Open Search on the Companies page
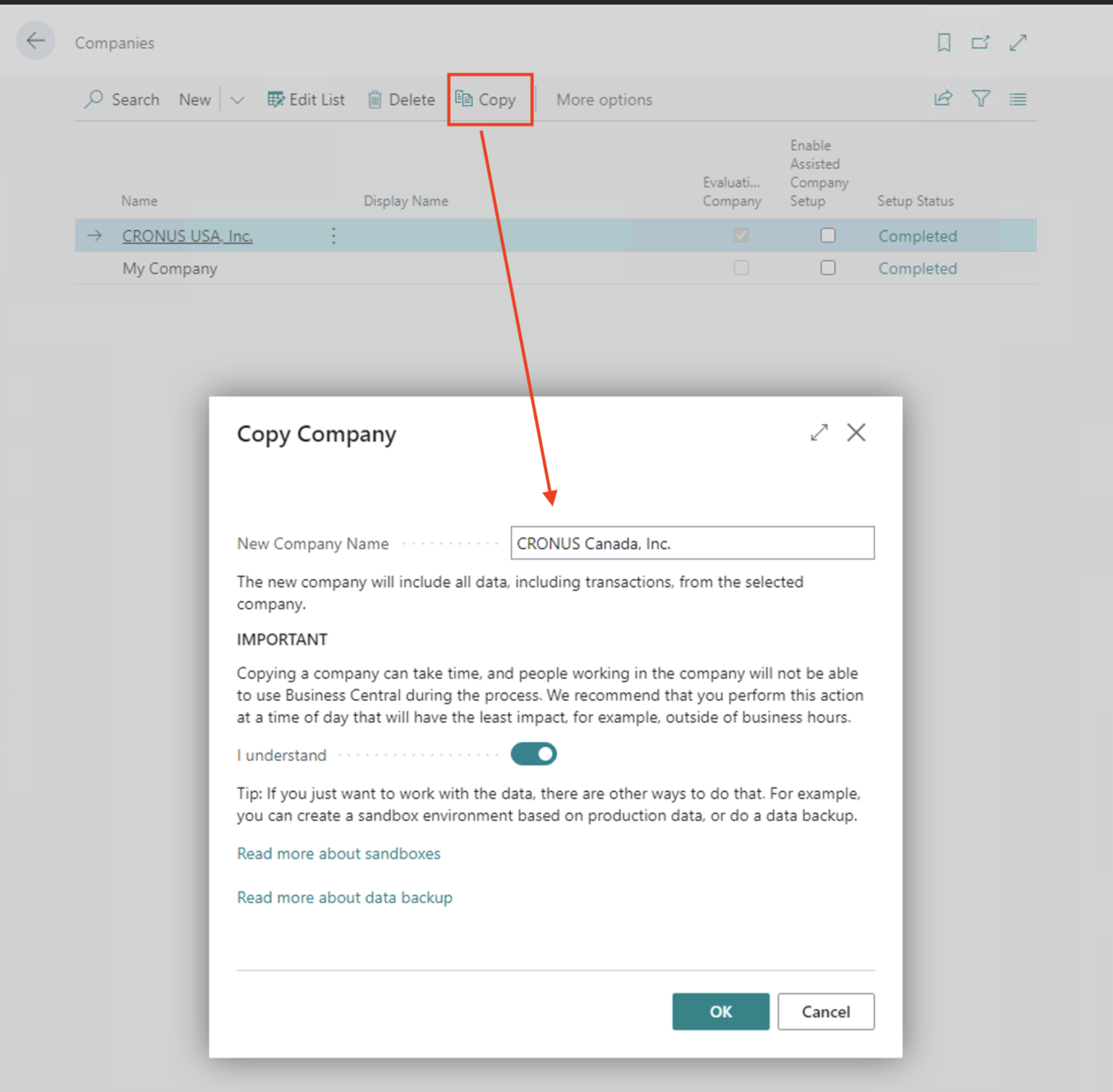Image resolution: width=1113 pixels, height=1092 pixels. 122,99
